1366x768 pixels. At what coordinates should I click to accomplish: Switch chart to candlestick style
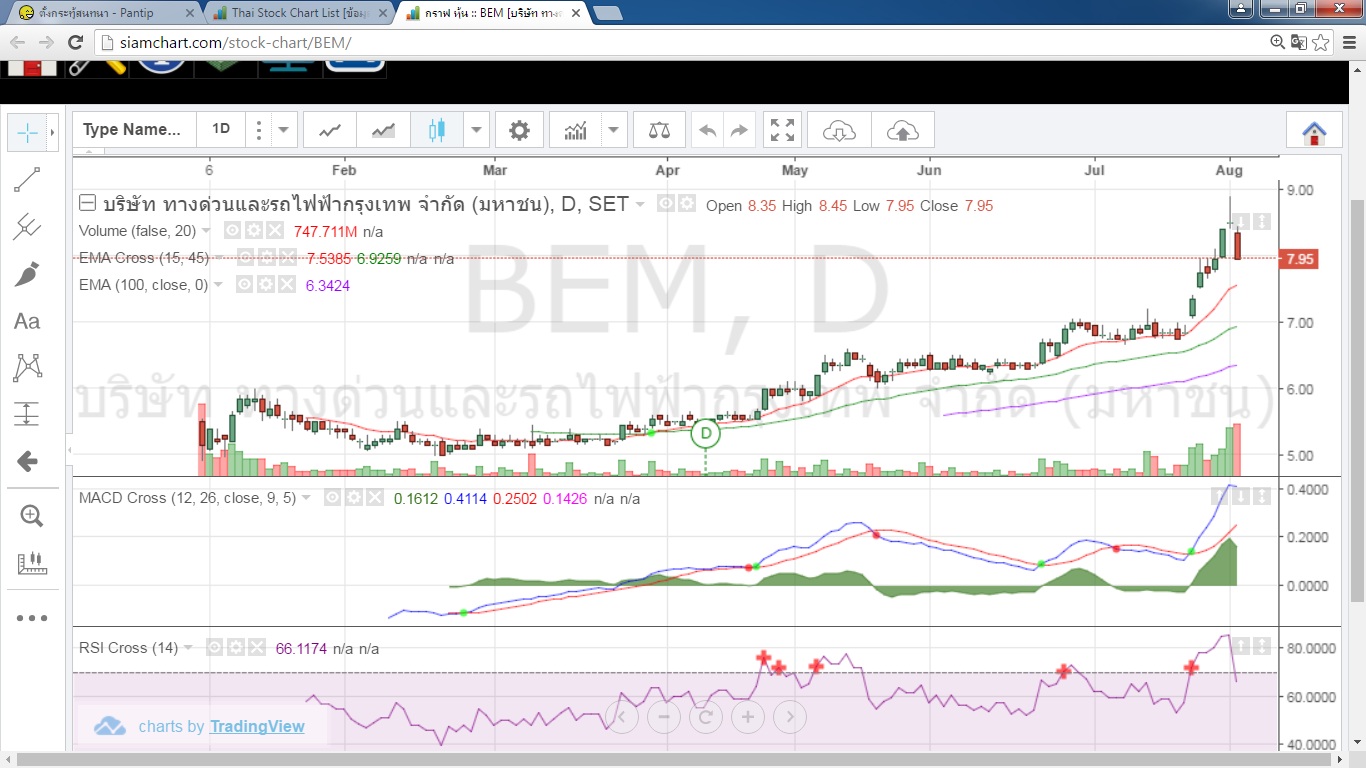click(436, 130)
